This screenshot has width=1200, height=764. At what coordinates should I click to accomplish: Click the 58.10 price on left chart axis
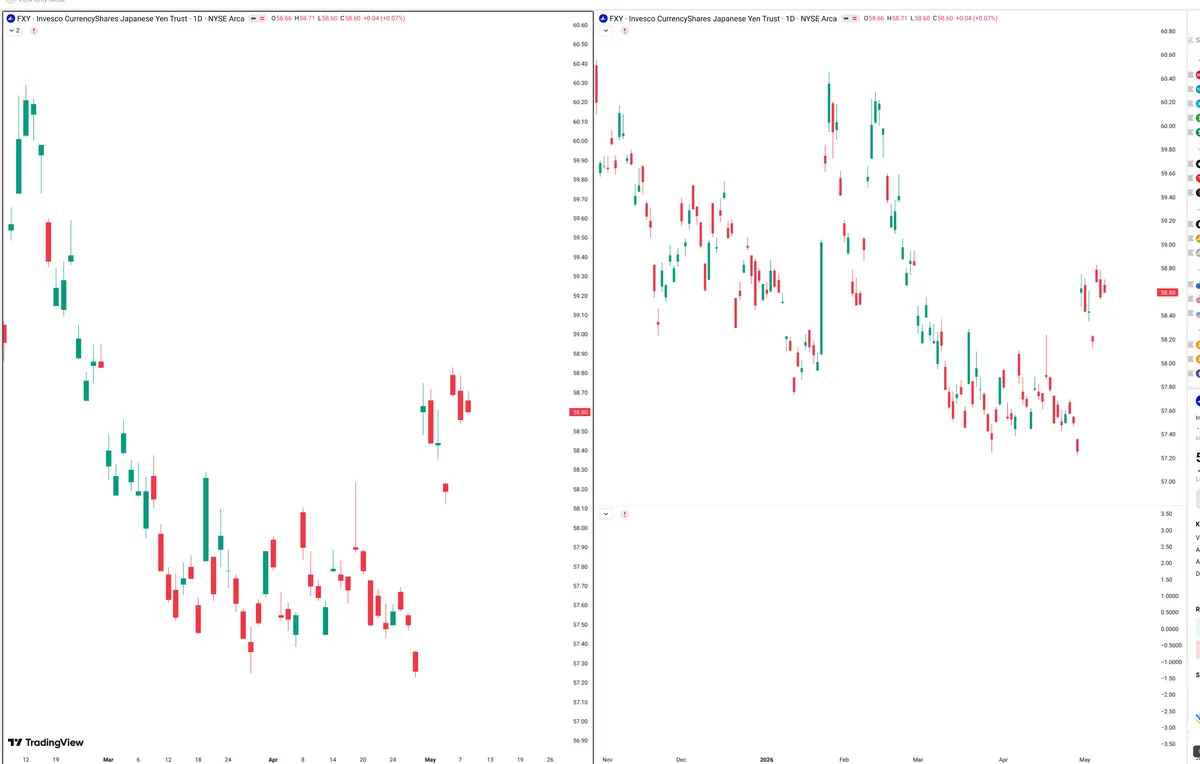click(580, 509)
